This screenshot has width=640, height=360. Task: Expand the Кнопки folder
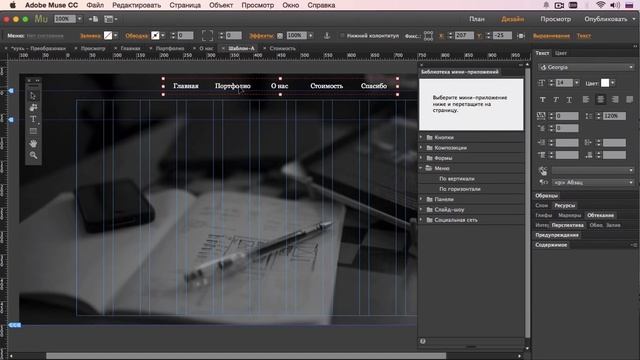point(421,137)
